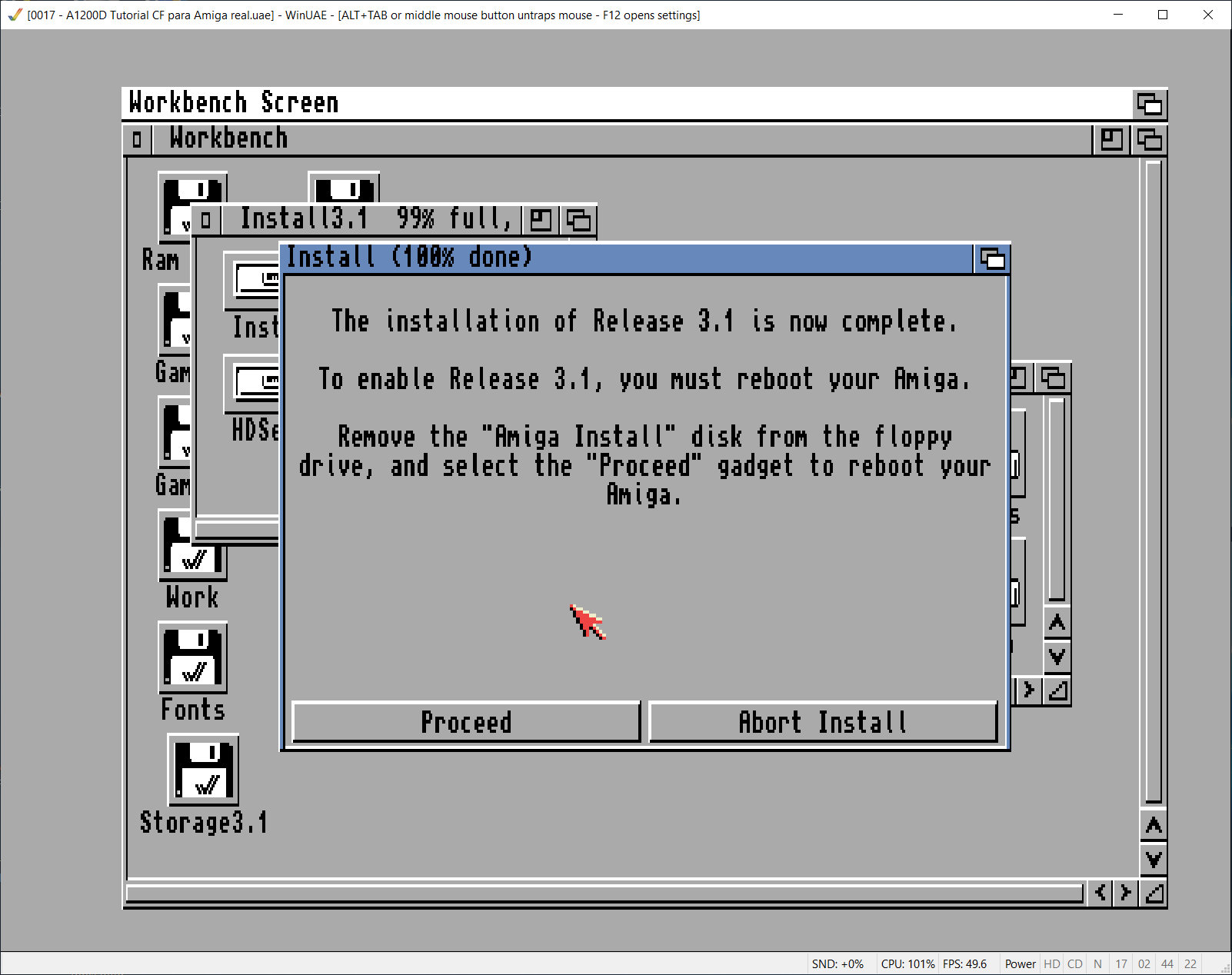
Task: Click hidden window's scroll right arrow
Action: (1029, 690)
